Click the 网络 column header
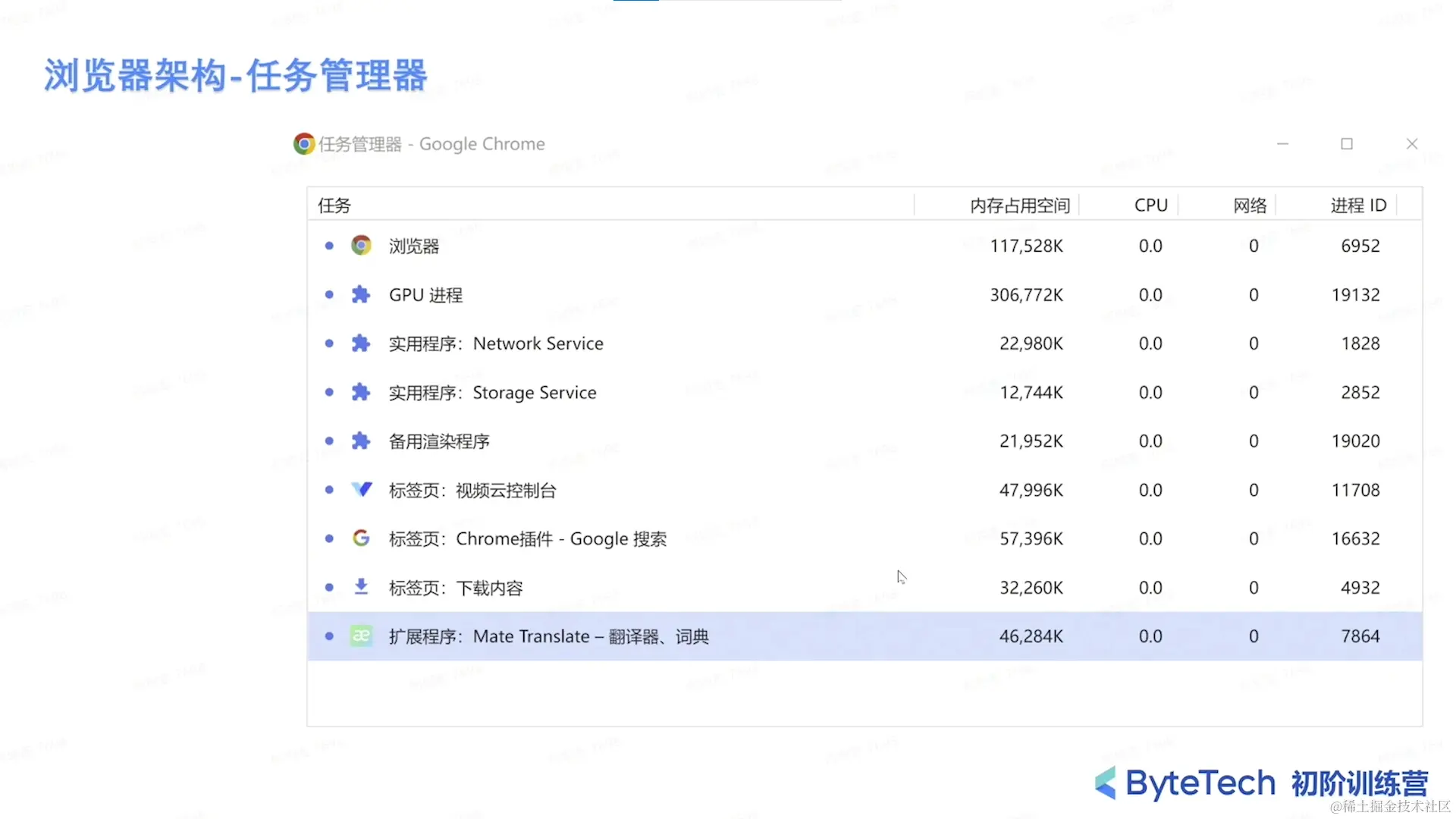The width and height of the screenshot is (1456, 819). pos(1250,206)
